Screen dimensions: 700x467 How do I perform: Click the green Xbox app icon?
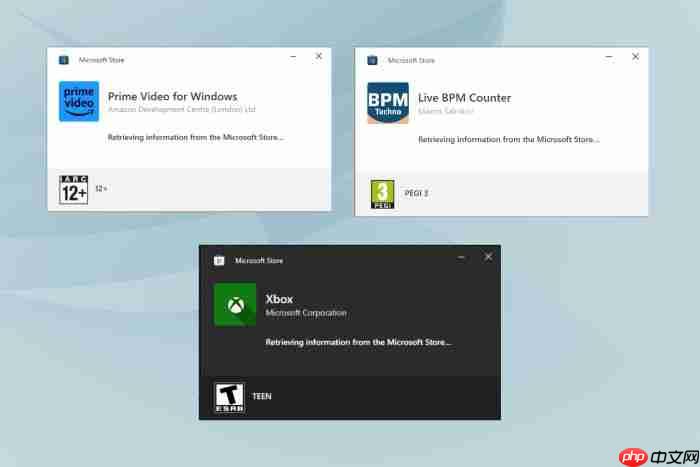pos(234,304)
